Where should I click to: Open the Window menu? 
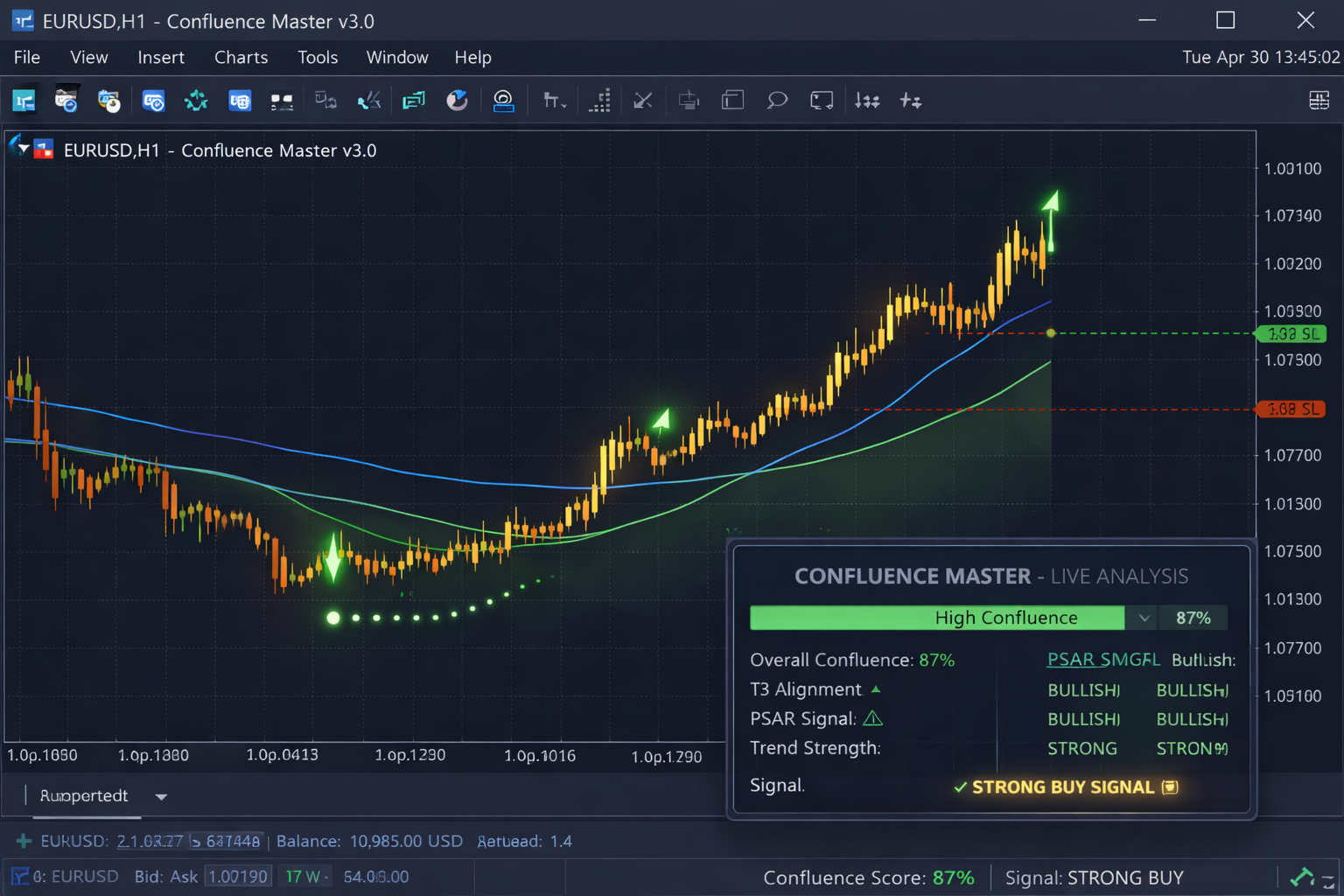tap(397, 57)
